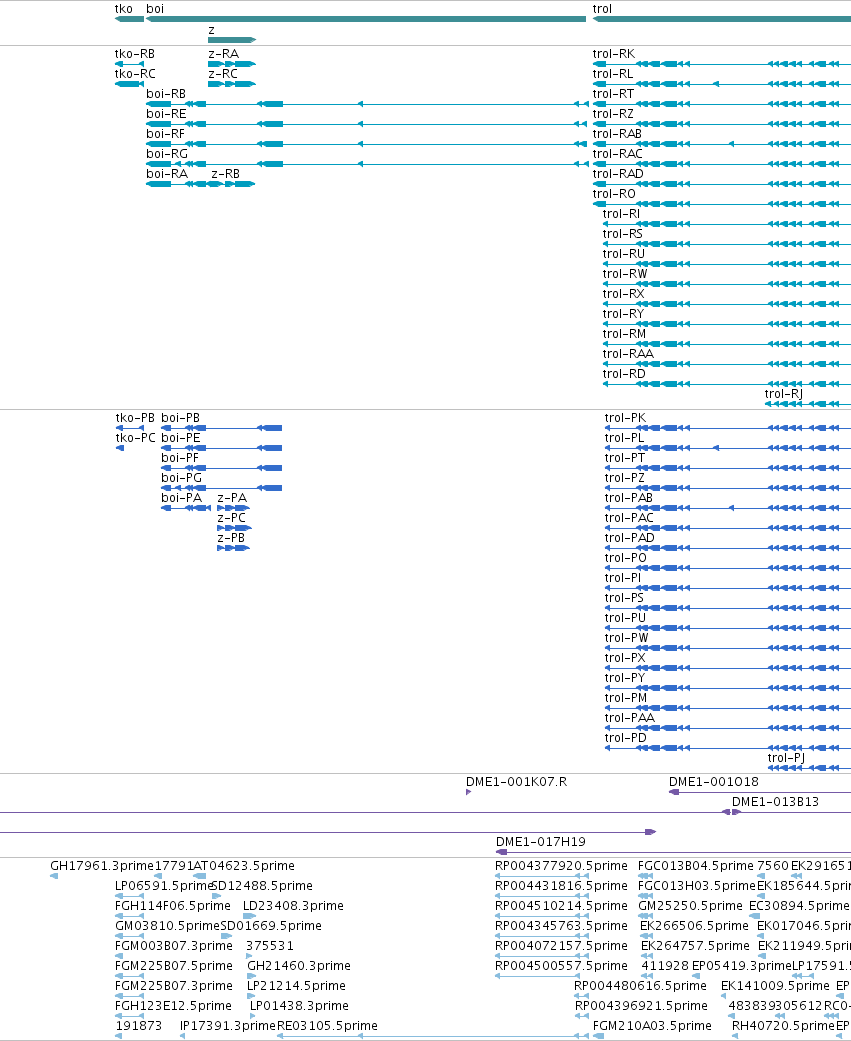Click the trol-RX transcript label
The height and width of the screenshot is (1041, 851).
pos(623,293)
